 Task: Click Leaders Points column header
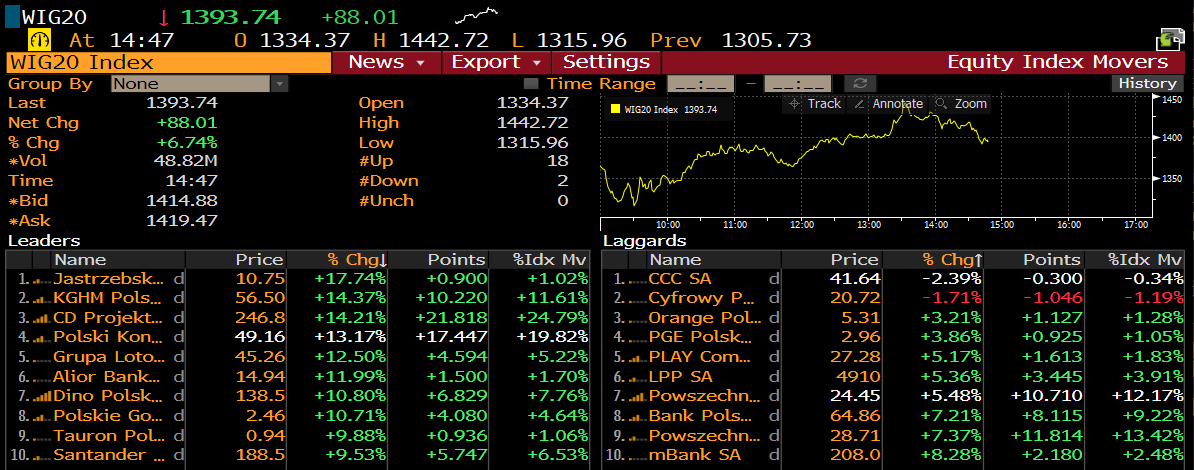pos(438,260)
